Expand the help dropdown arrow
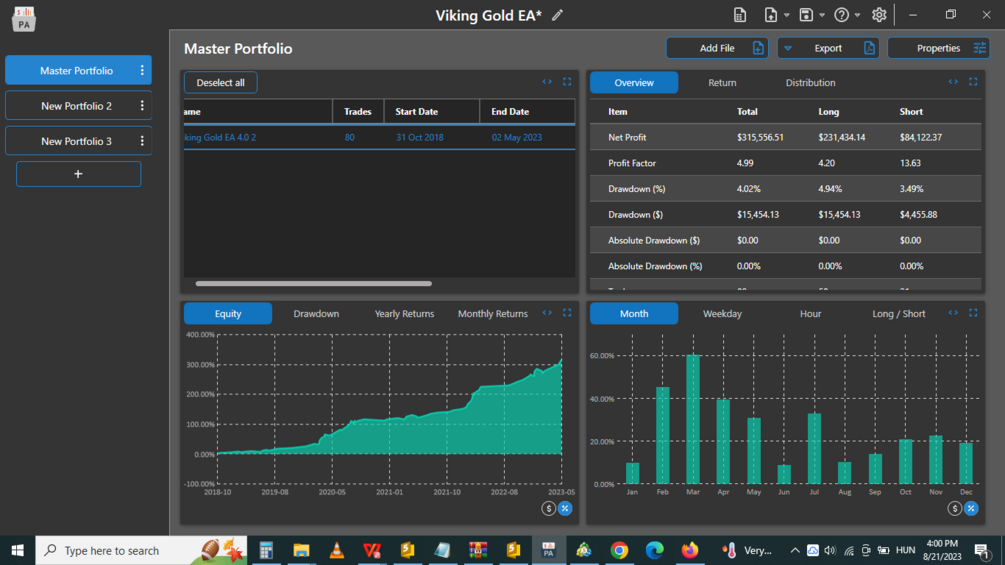The height and width of the screenshot is (565, 1005). tap(858, 15)
